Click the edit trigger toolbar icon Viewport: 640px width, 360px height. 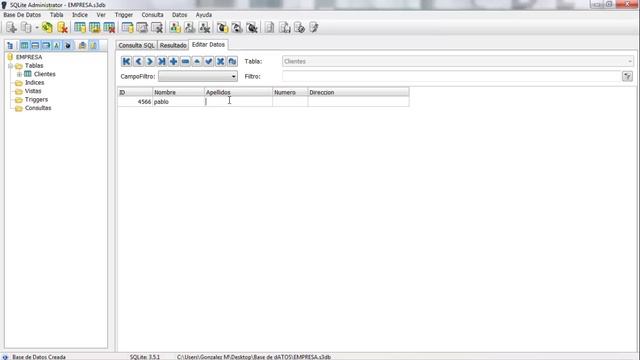[237, 27]
